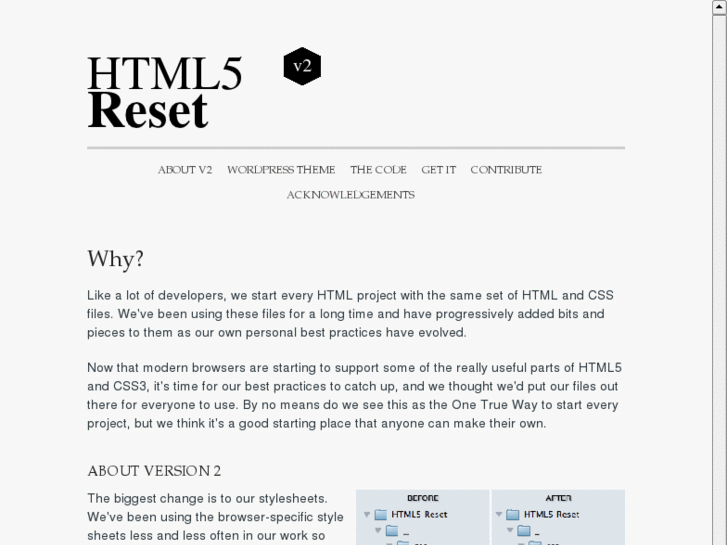Open the Get It nav link
Viewport: 727px width, 545px height.
coord(439,170)
